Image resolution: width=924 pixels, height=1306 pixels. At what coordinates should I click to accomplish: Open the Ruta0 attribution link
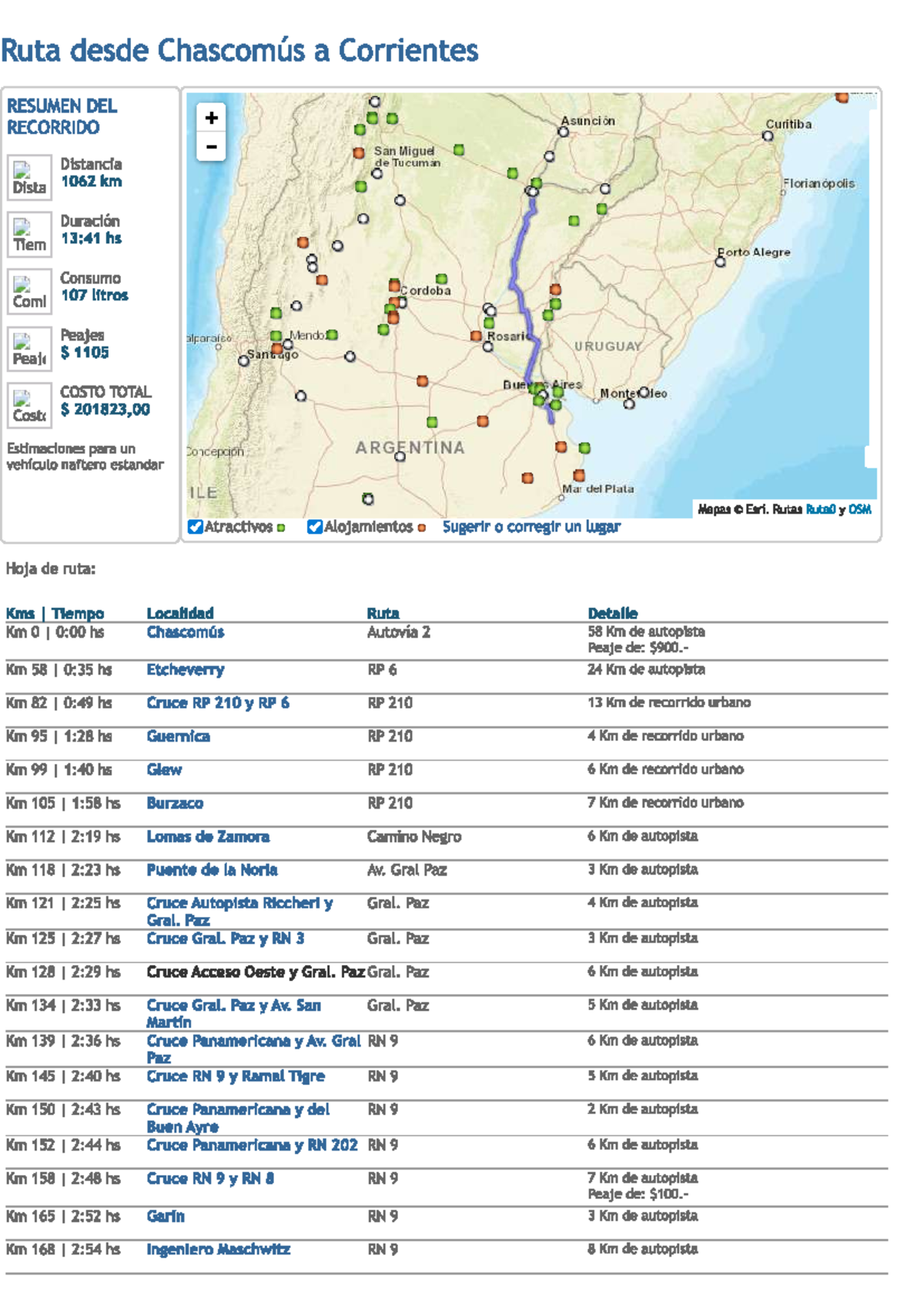click(820, 509)
